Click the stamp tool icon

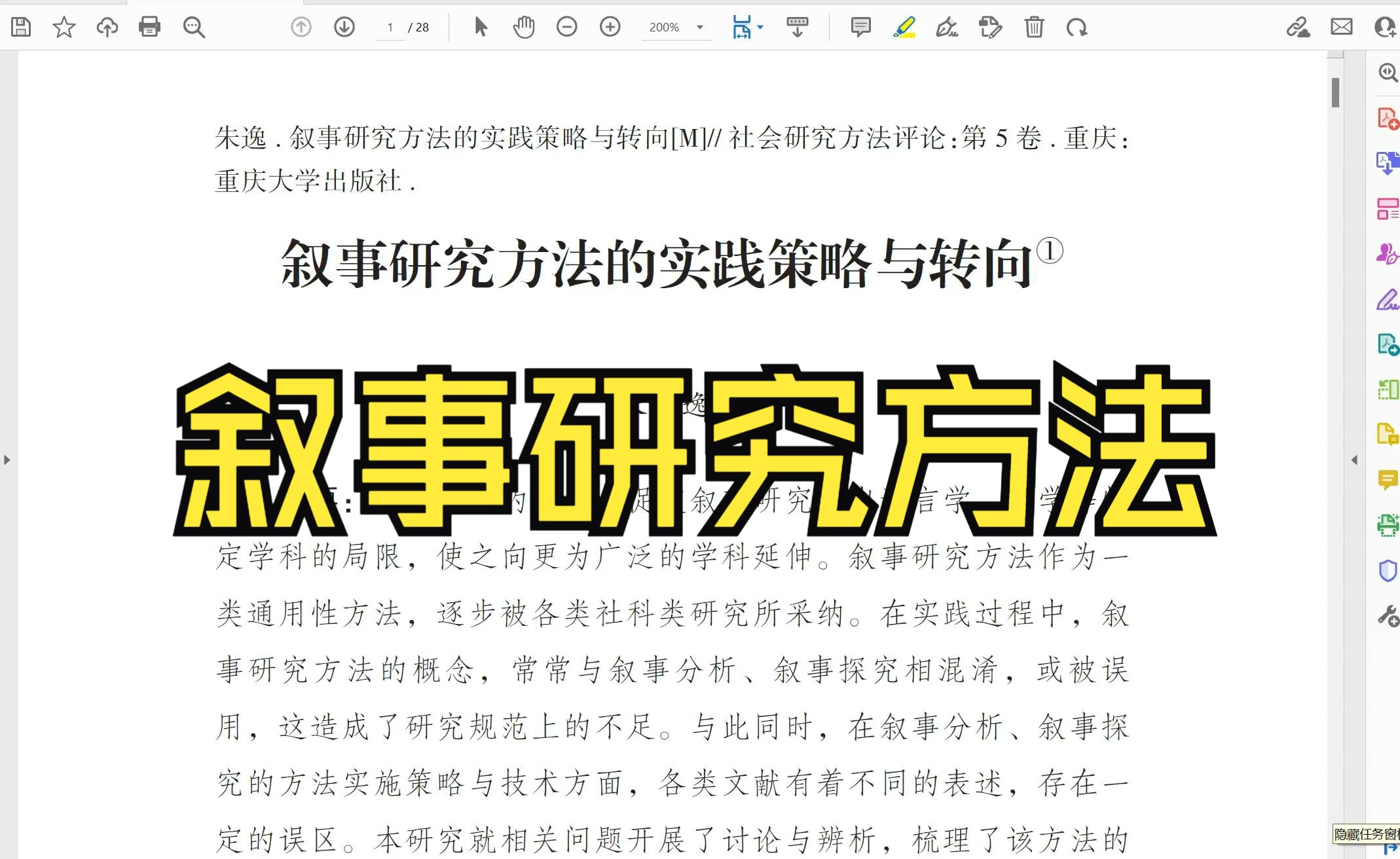991,27
